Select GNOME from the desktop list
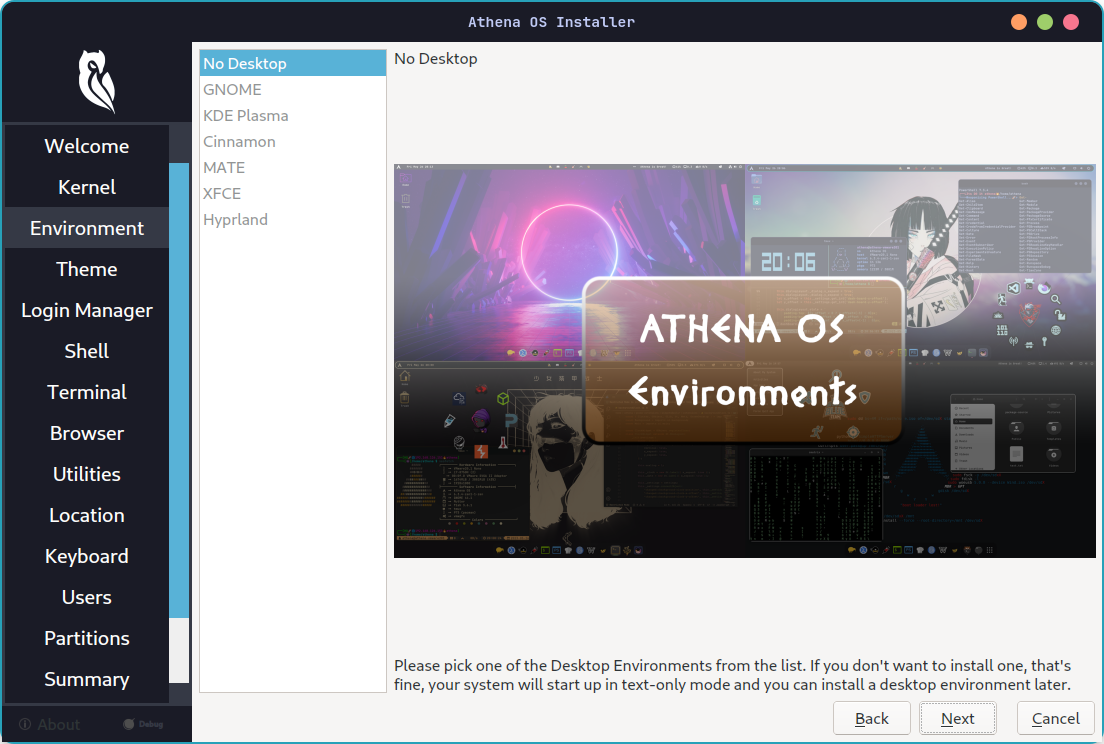 [x=232, y=89]
